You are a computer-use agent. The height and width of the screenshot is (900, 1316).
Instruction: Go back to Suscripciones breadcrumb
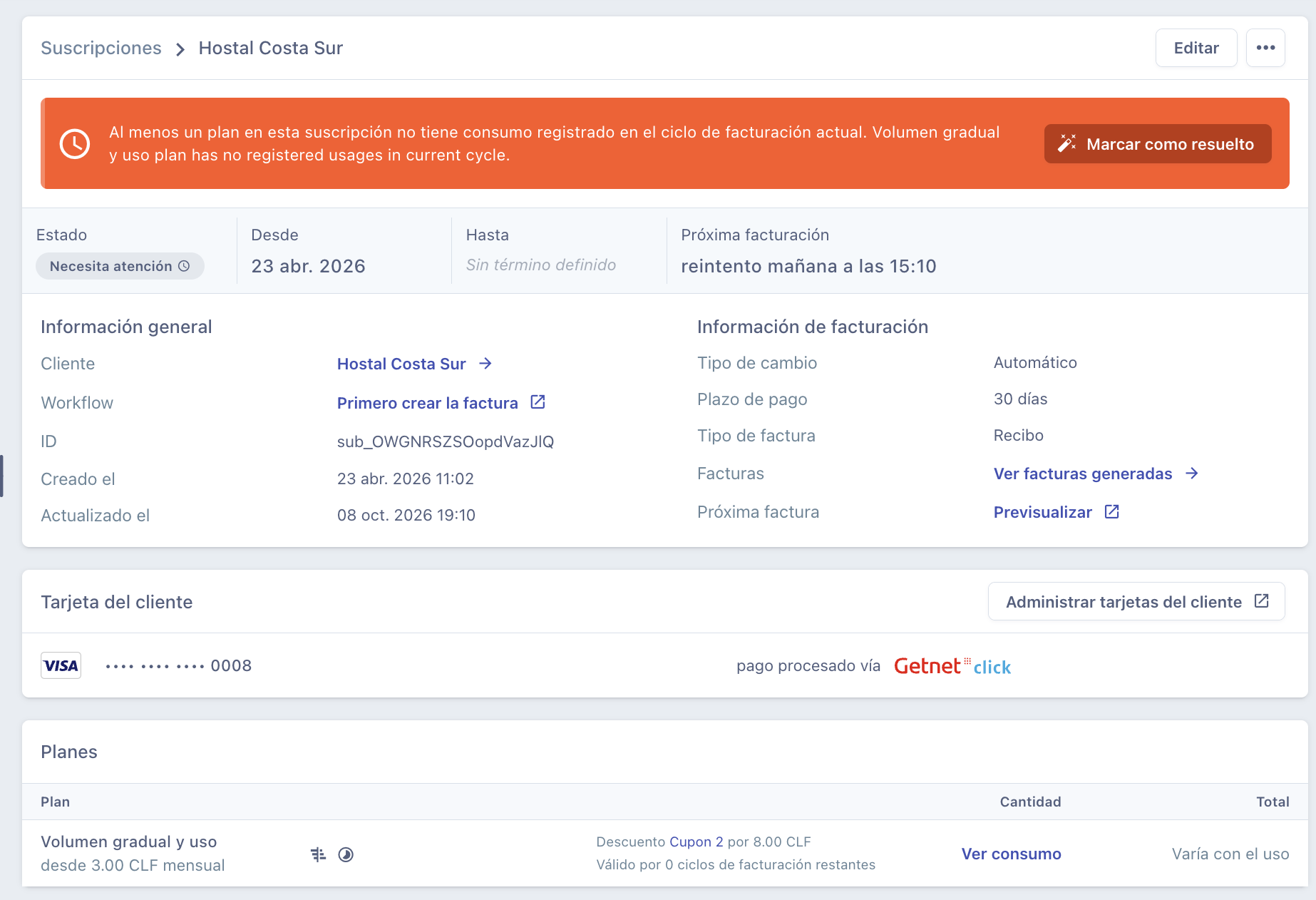(x=101, y=48)
